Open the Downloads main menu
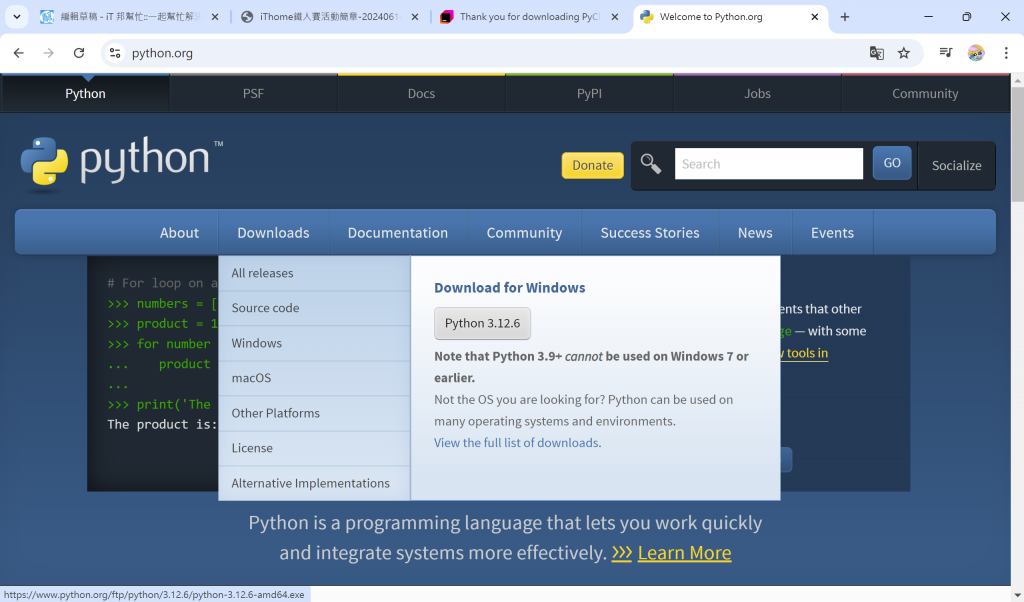1024x602 pixels. tap(274, 232)
